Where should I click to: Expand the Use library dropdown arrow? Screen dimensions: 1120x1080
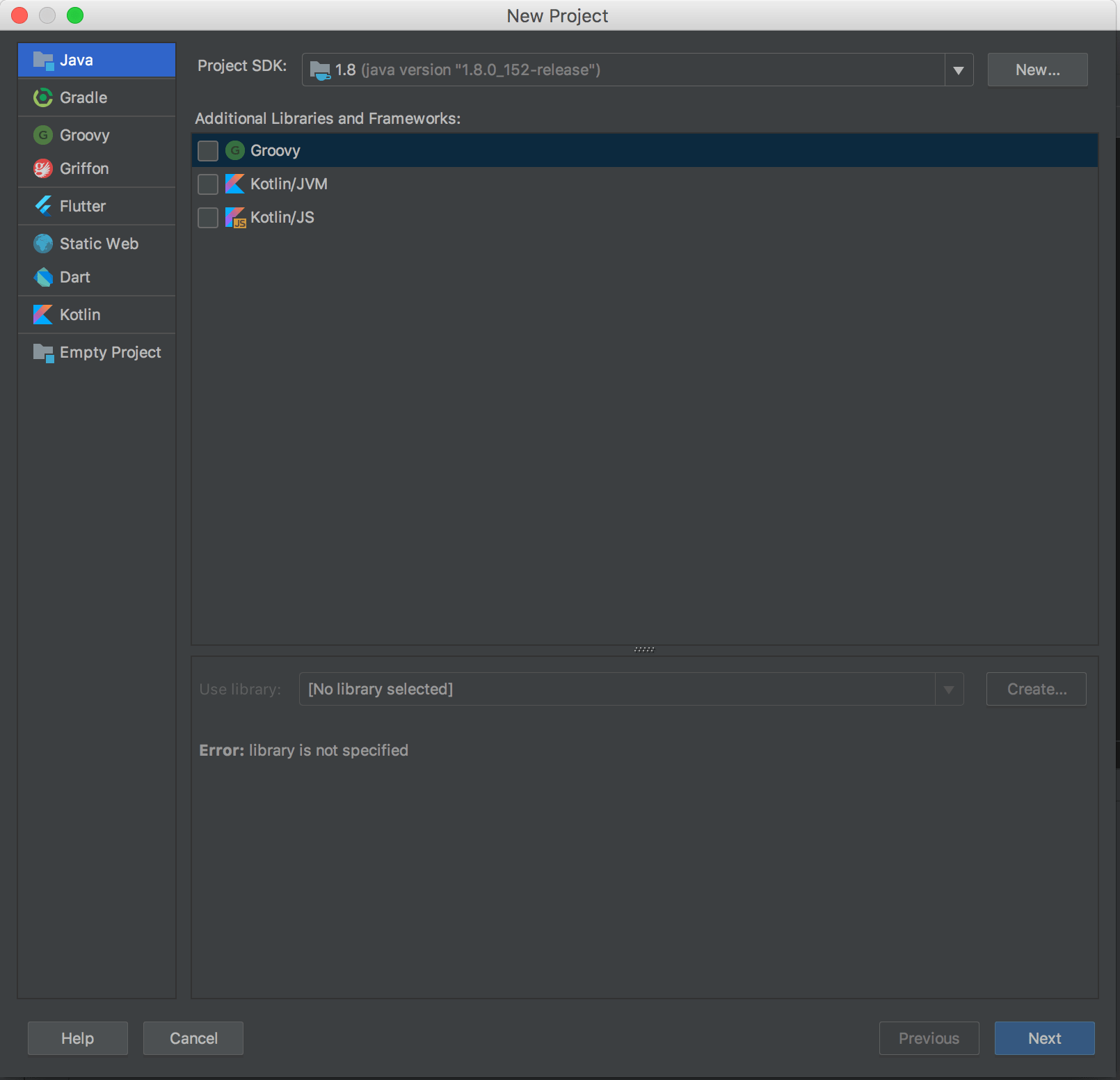coord(949,689)
